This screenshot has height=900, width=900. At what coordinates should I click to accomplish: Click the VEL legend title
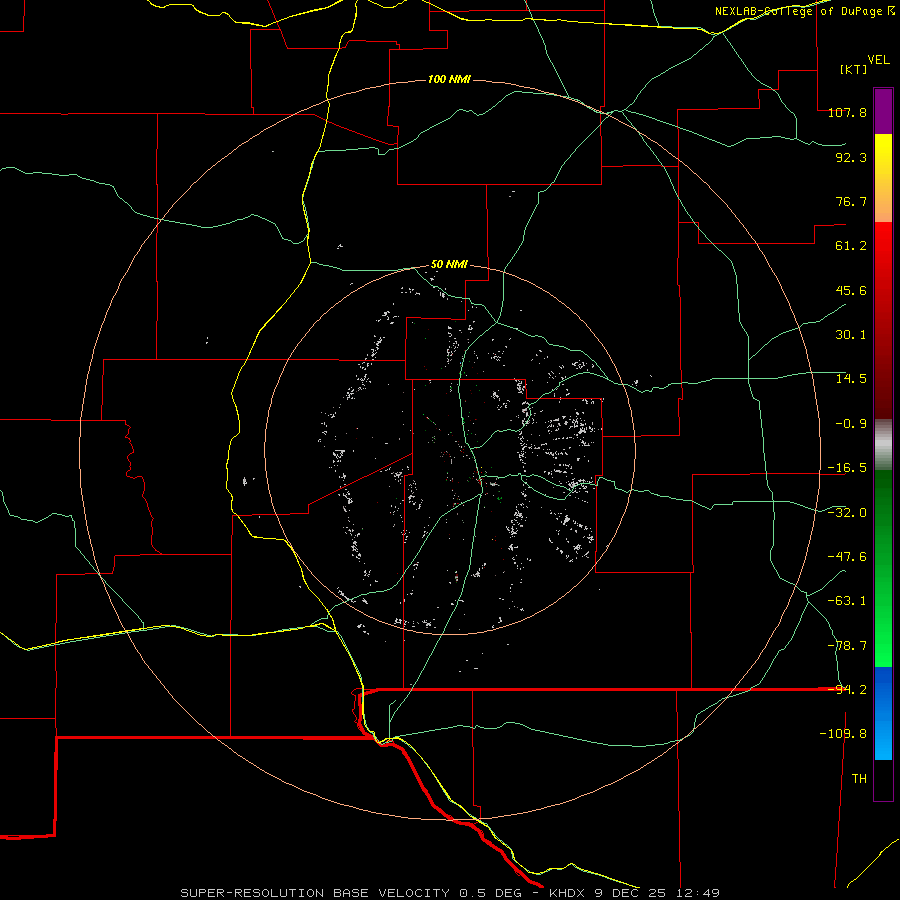coord(878,60)
